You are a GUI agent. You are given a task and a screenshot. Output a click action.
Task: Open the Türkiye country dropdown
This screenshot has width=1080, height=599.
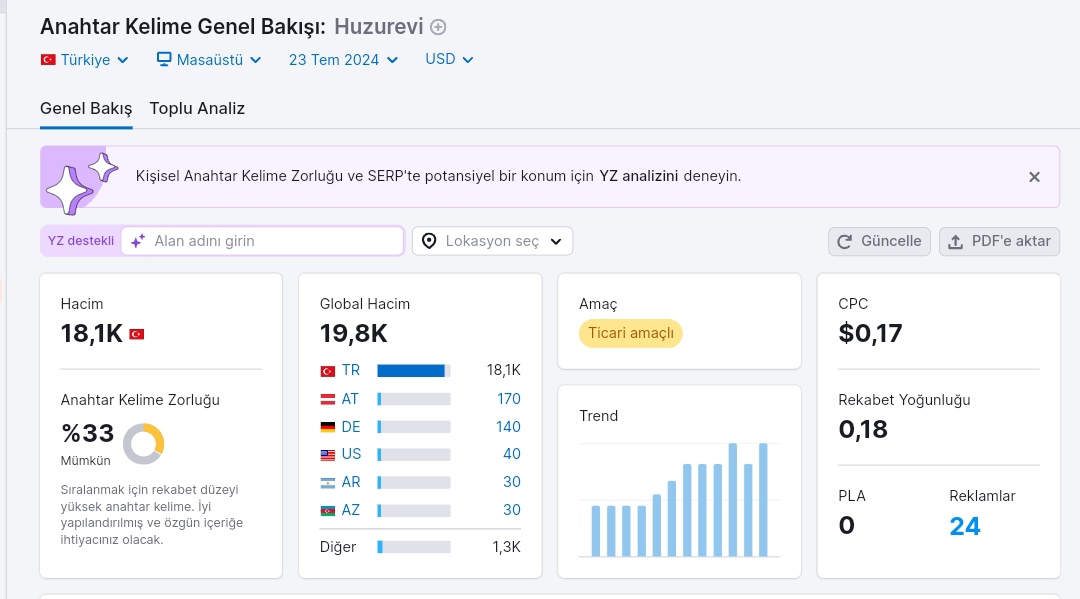(85, 60)
